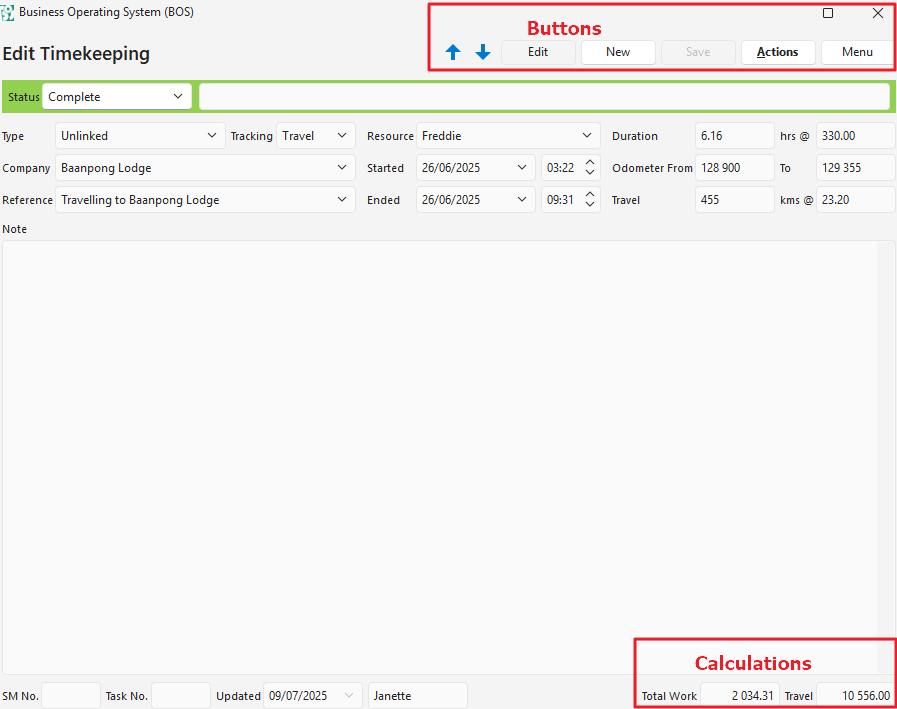The height and width of the screenshot is (709, 897).
Task: Increase the Started time with spinner
Action: click(590, 163)
